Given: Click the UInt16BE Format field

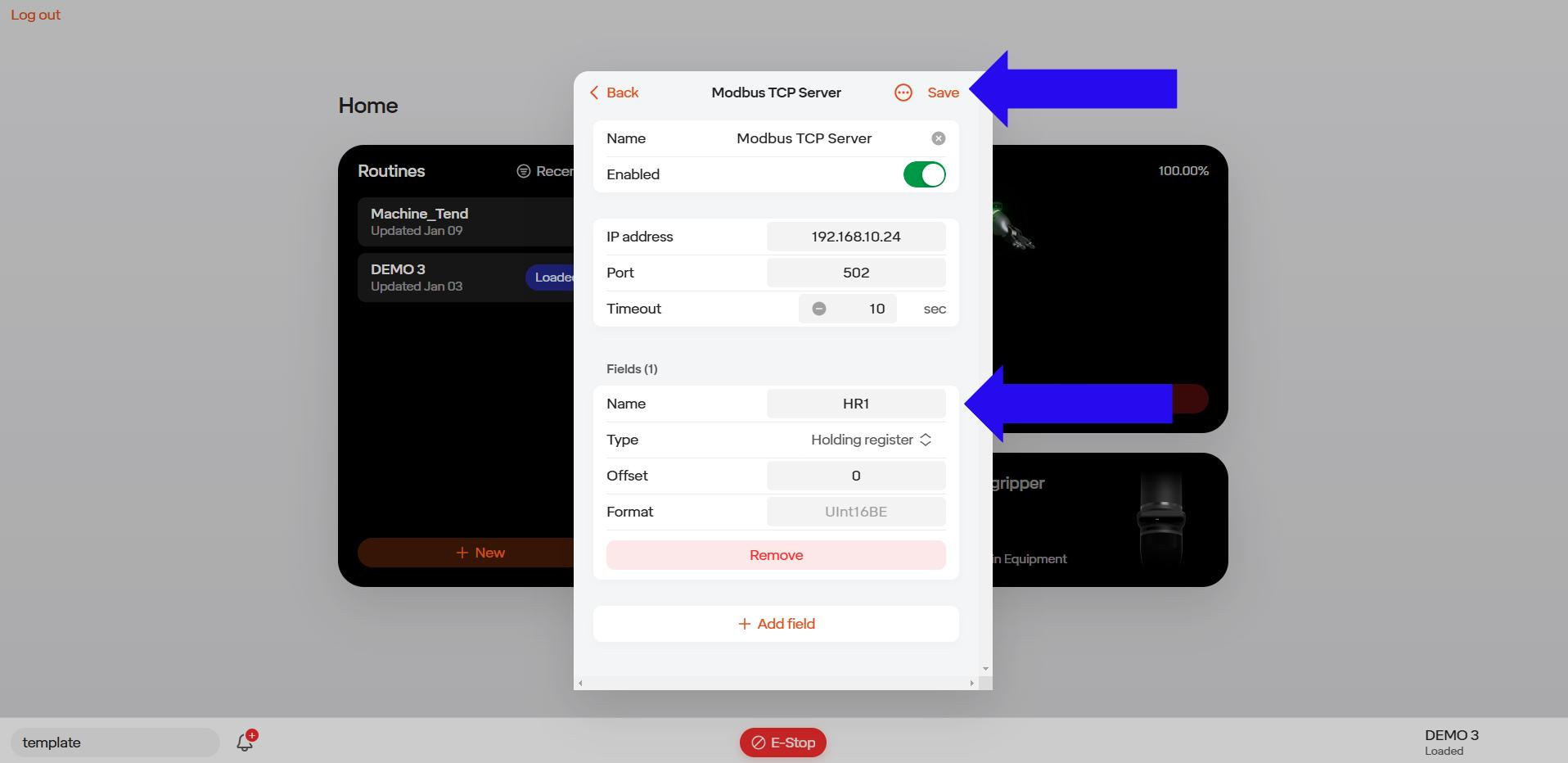Looking at the screenshot, I should (x=856, y=512).
